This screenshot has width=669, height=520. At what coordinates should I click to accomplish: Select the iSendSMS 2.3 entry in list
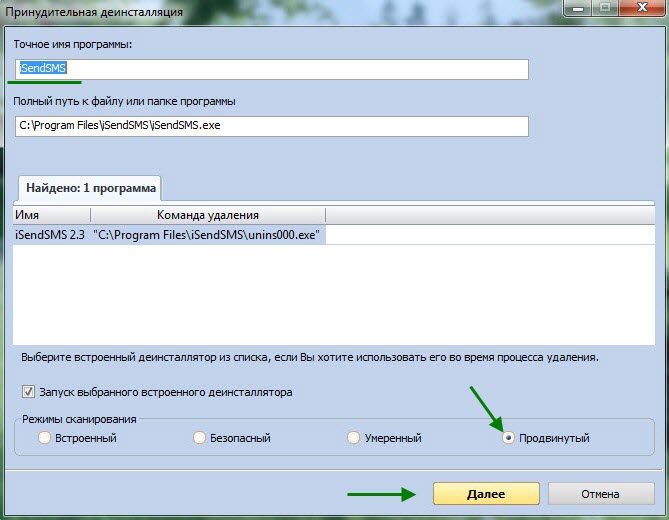[50, 235]
